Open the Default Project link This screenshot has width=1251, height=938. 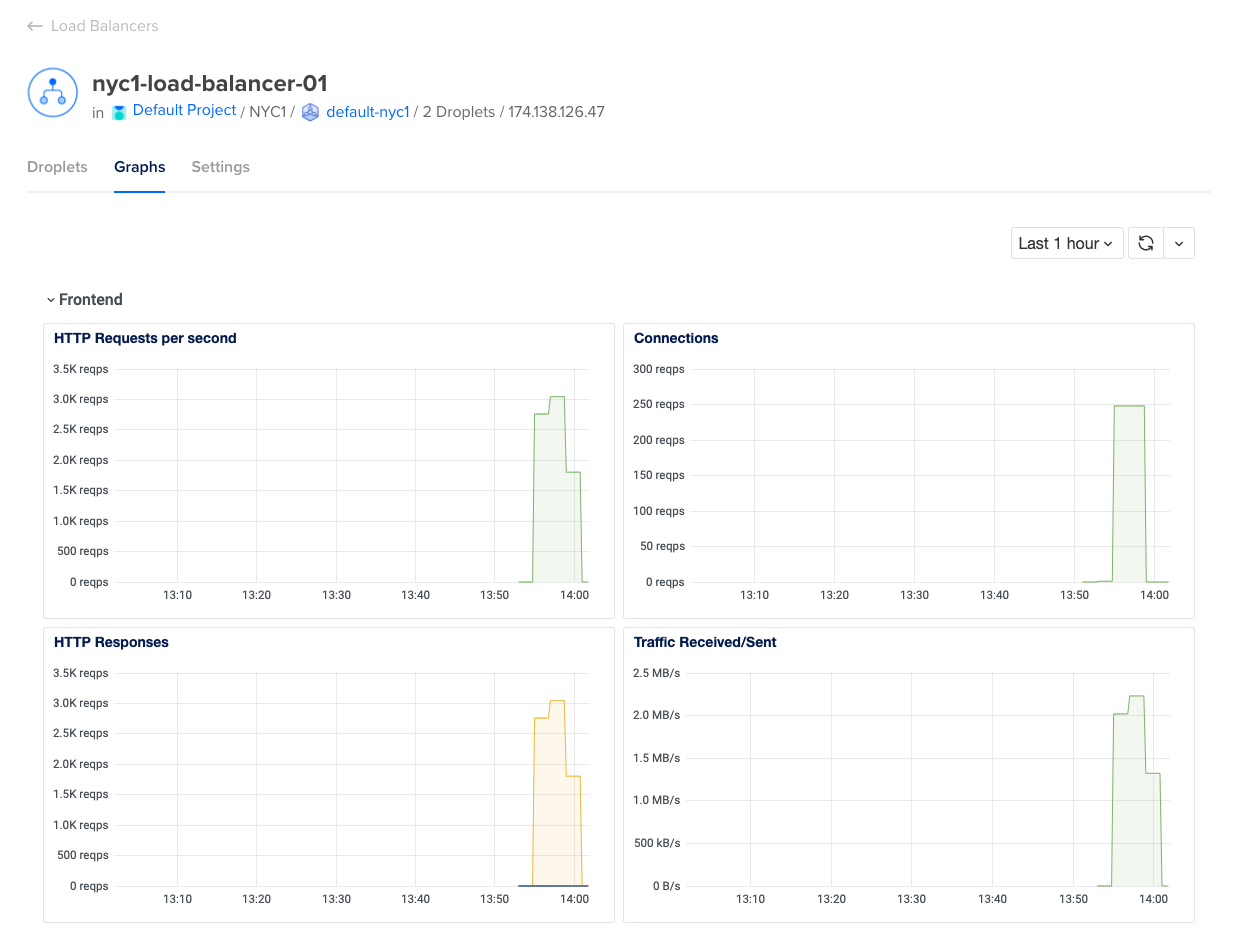tap(185, 110)
